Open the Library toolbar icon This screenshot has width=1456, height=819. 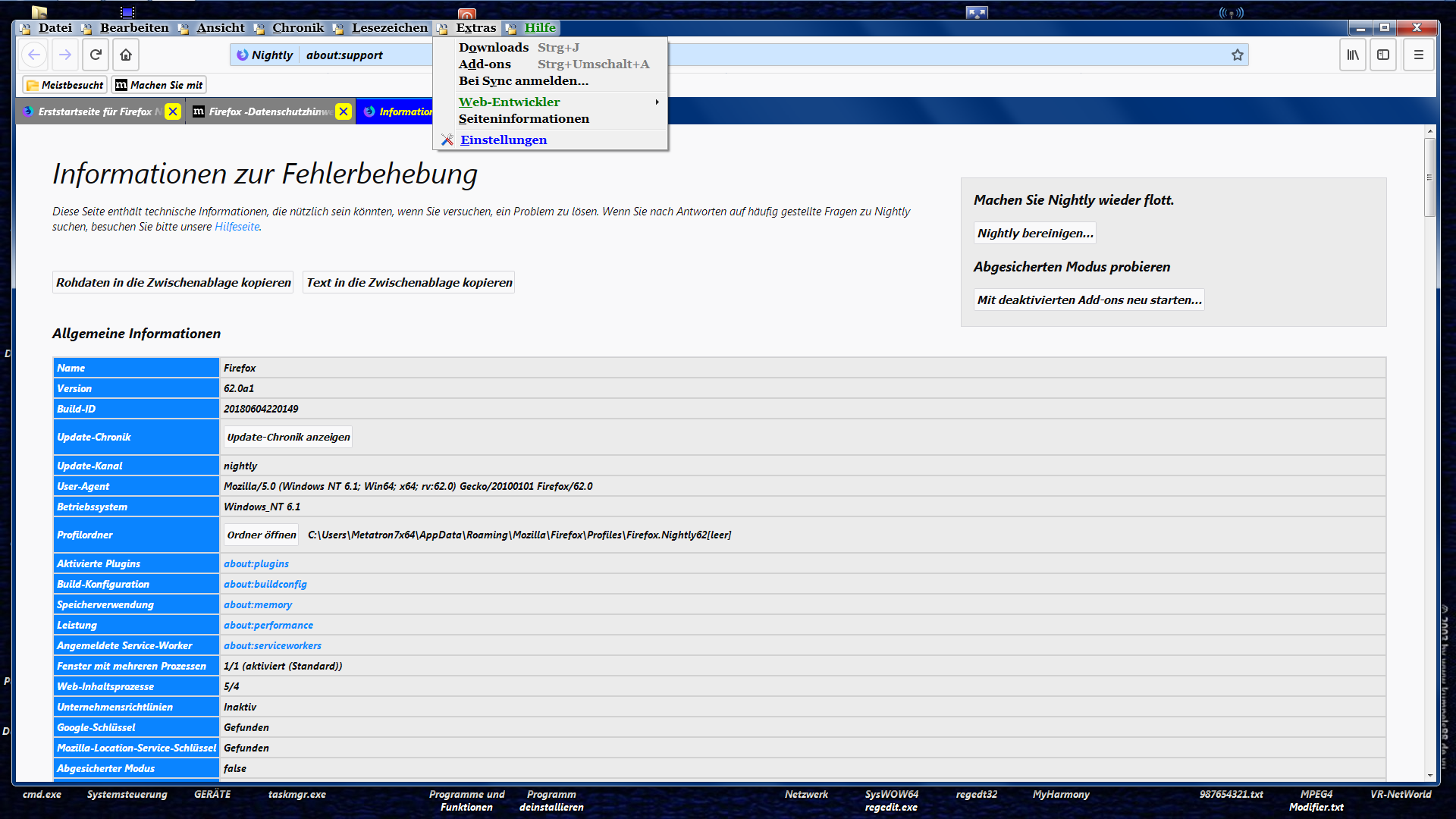1353,55
